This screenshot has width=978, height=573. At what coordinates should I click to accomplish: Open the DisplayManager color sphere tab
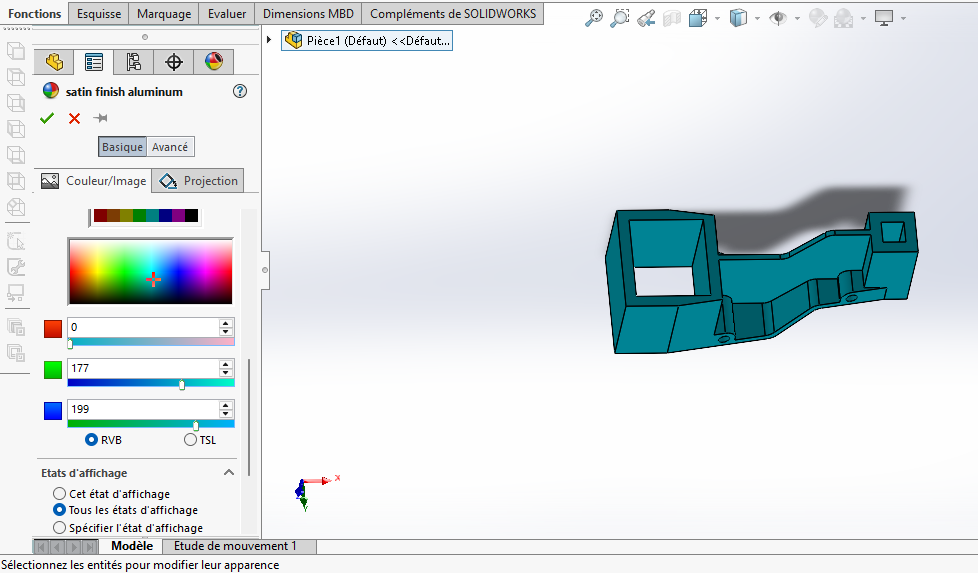[x=214, y=62]
